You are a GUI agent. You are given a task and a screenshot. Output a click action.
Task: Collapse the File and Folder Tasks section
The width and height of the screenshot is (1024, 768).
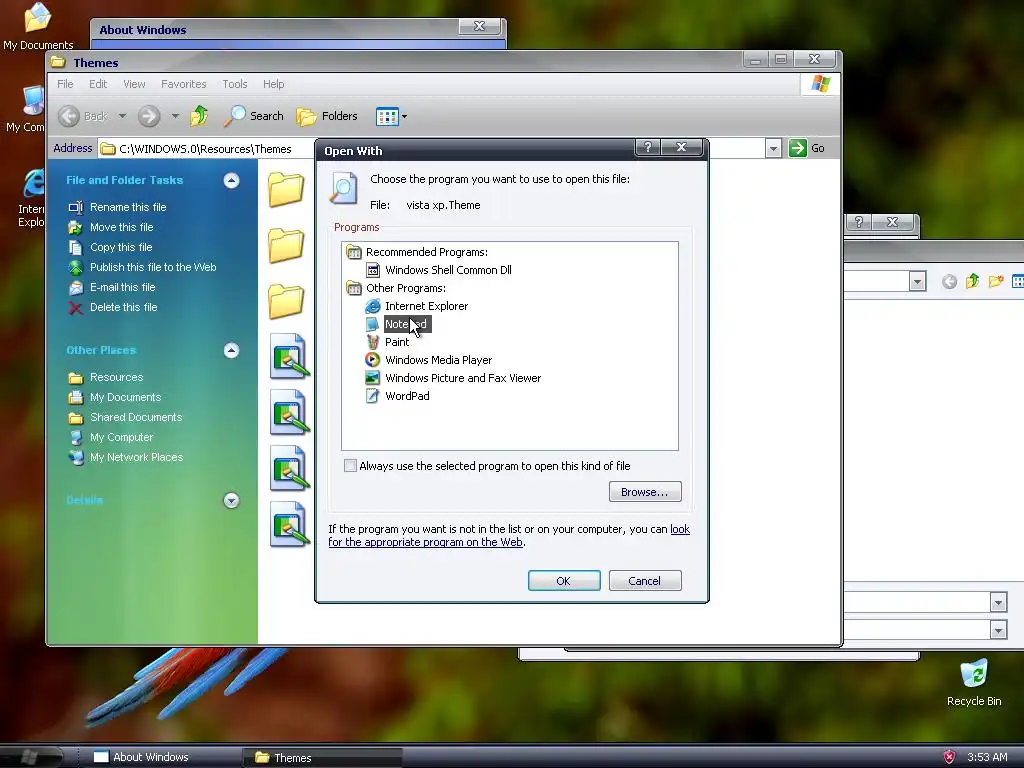point(231,180)
